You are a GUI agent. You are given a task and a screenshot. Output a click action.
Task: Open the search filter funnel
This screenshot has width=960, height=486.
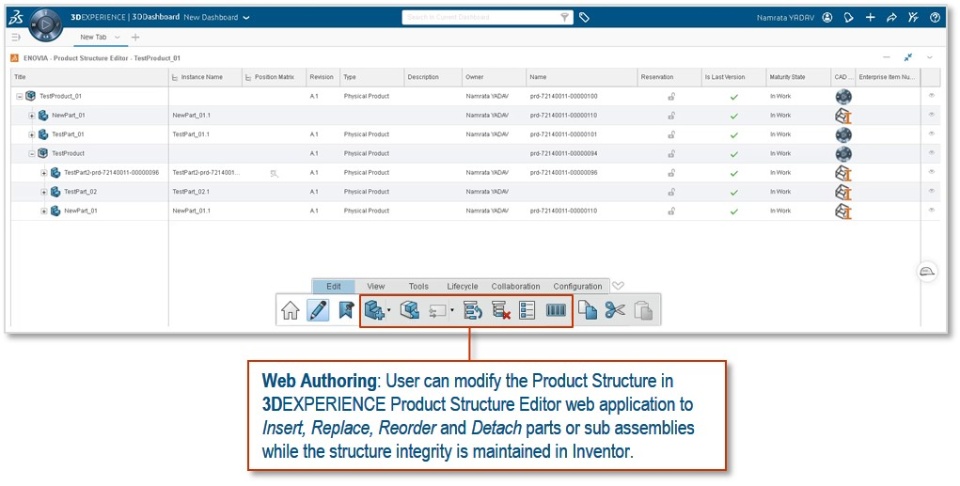[564, 18]
